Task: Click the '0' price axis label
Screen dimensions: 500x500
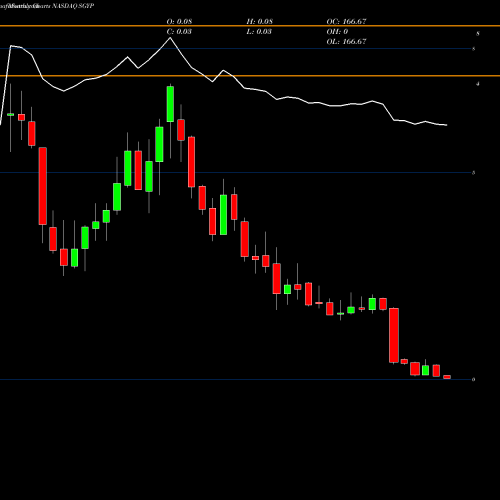Action: click(473, 379)
